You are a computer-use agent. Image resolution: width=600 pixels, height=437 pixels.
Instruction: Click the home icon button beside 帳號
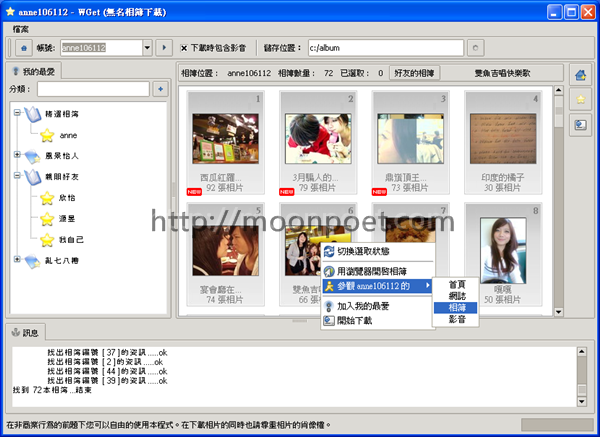pyautogui.click(x=24, y=48)
